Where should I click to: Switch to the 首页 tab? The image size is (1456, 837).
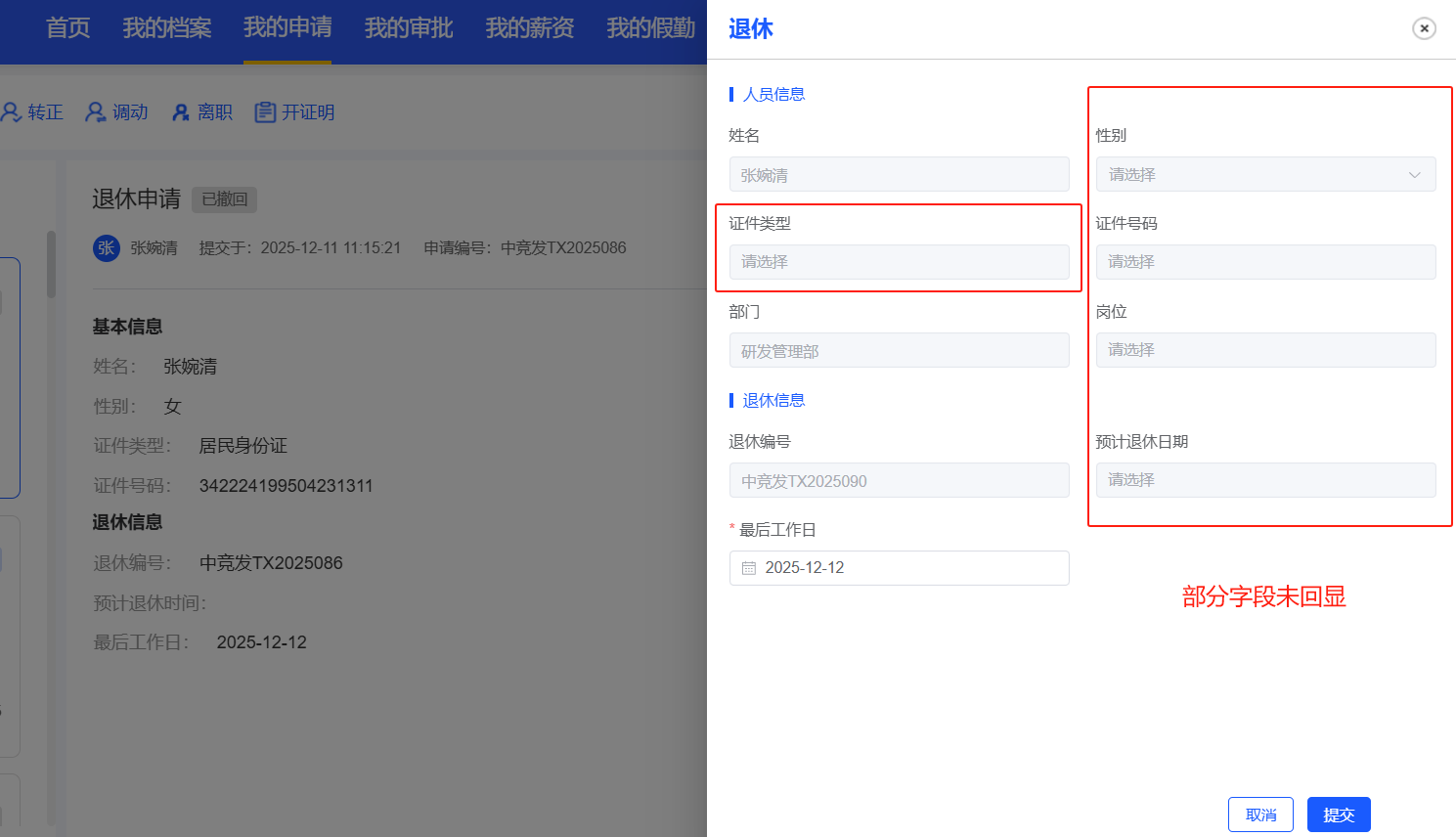pos(67,28)
